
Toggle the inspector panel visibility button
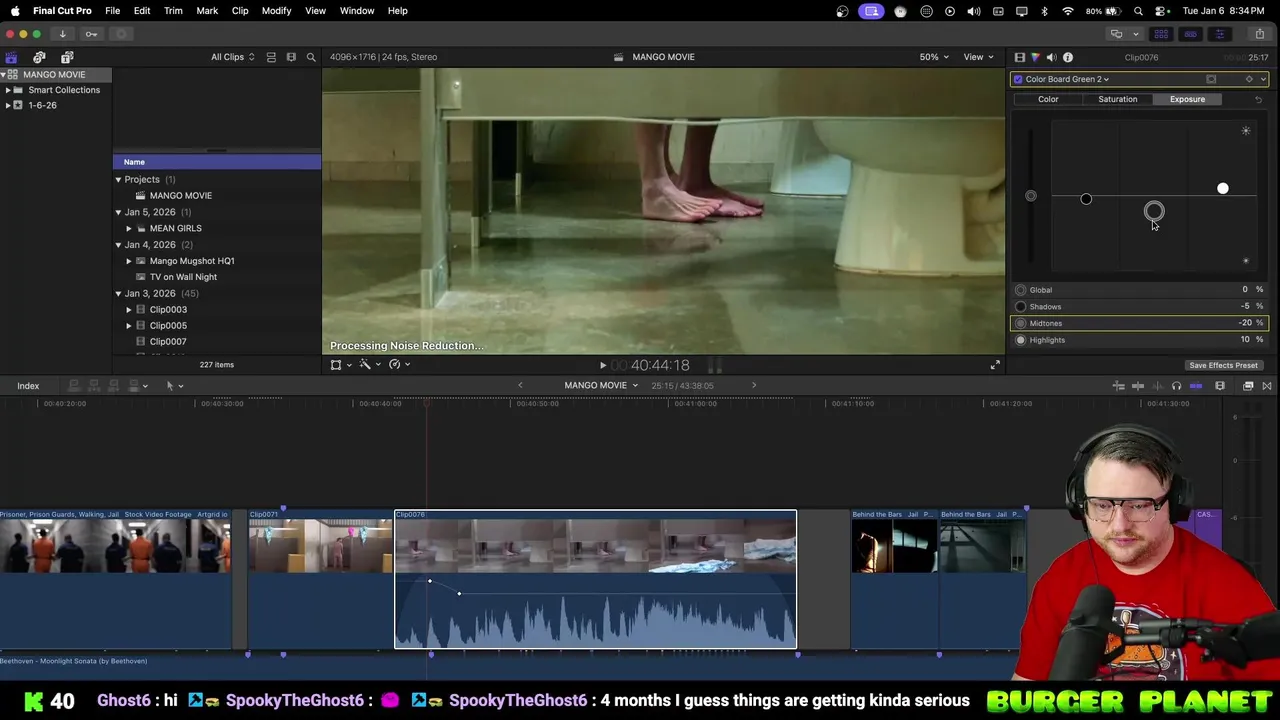click(x=1219, y=34)
